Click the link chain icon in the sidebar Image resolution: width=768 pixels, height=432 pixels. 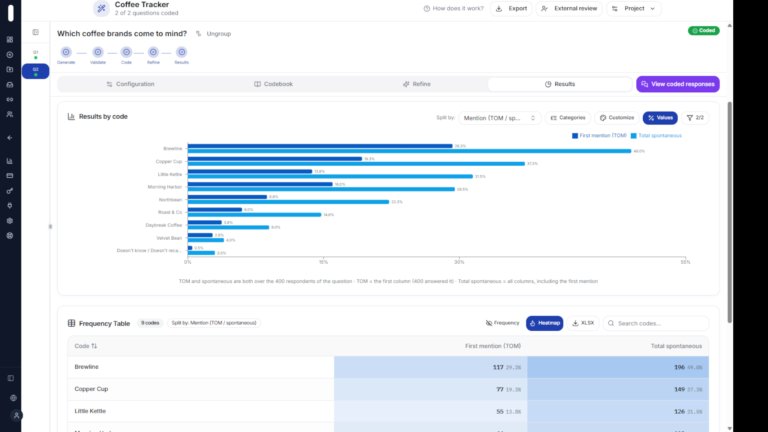point(10,99)
